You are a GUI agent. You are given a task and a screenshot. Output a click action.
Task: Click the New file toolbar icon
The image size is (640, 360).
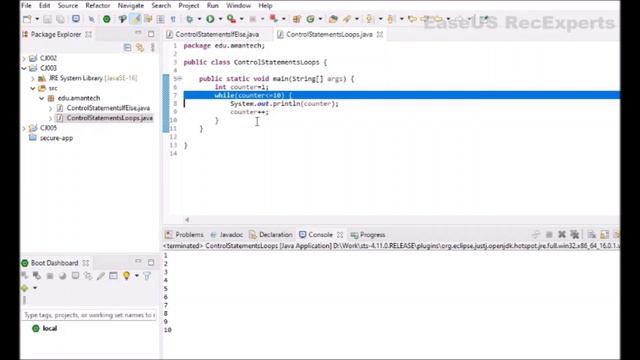coord(27,19)
